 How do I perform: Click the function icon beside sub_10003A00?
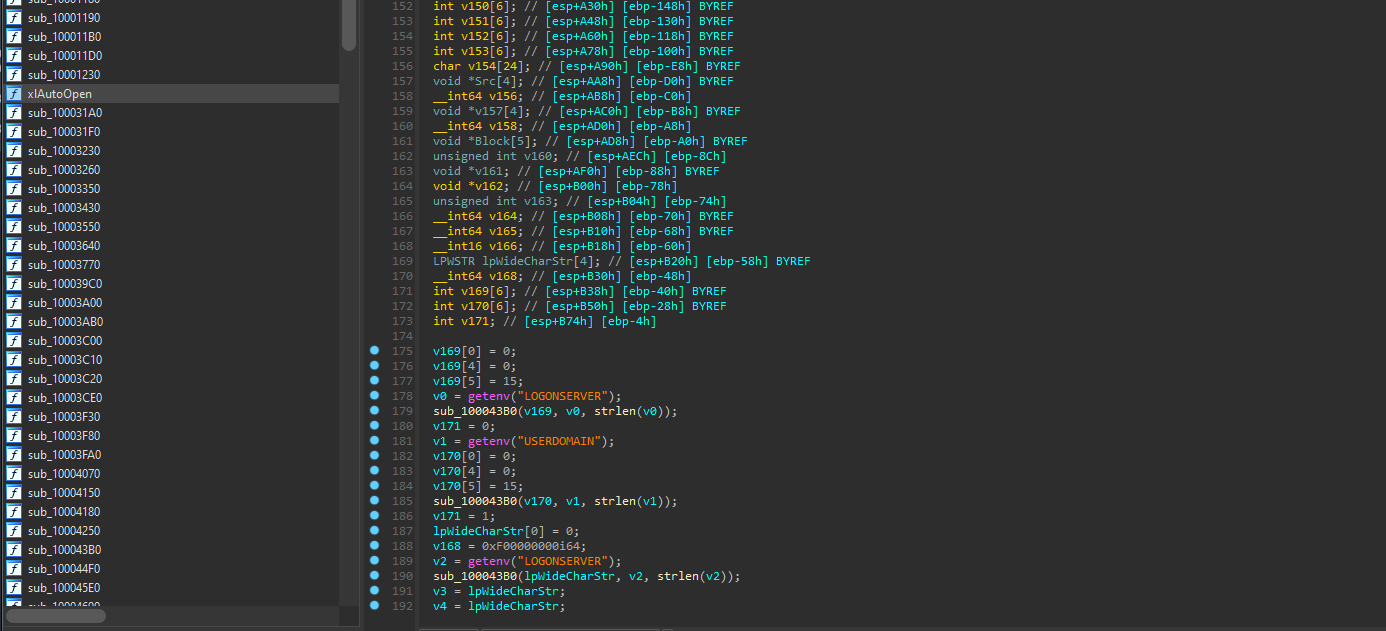coord(14,302)
